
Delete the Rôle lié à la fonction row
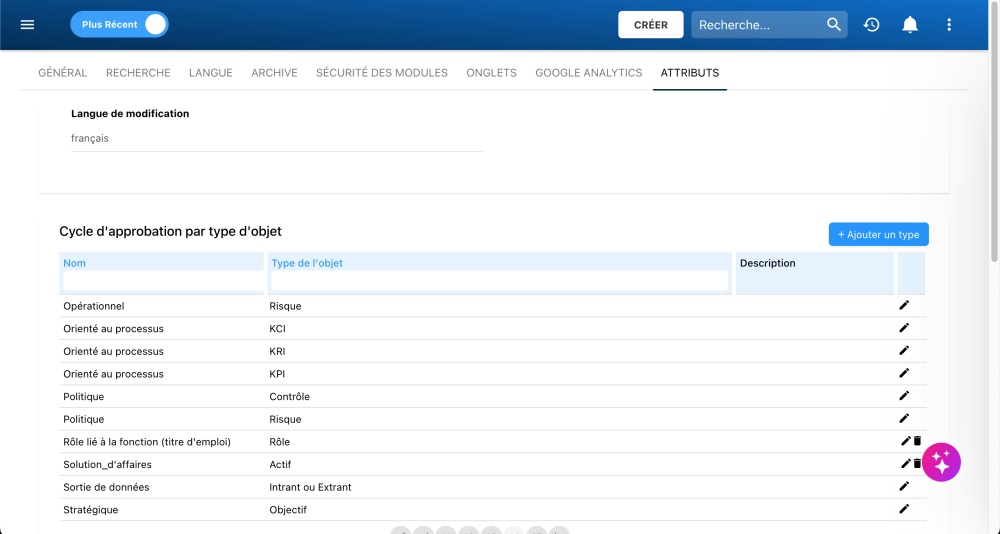tap(917, 441)
